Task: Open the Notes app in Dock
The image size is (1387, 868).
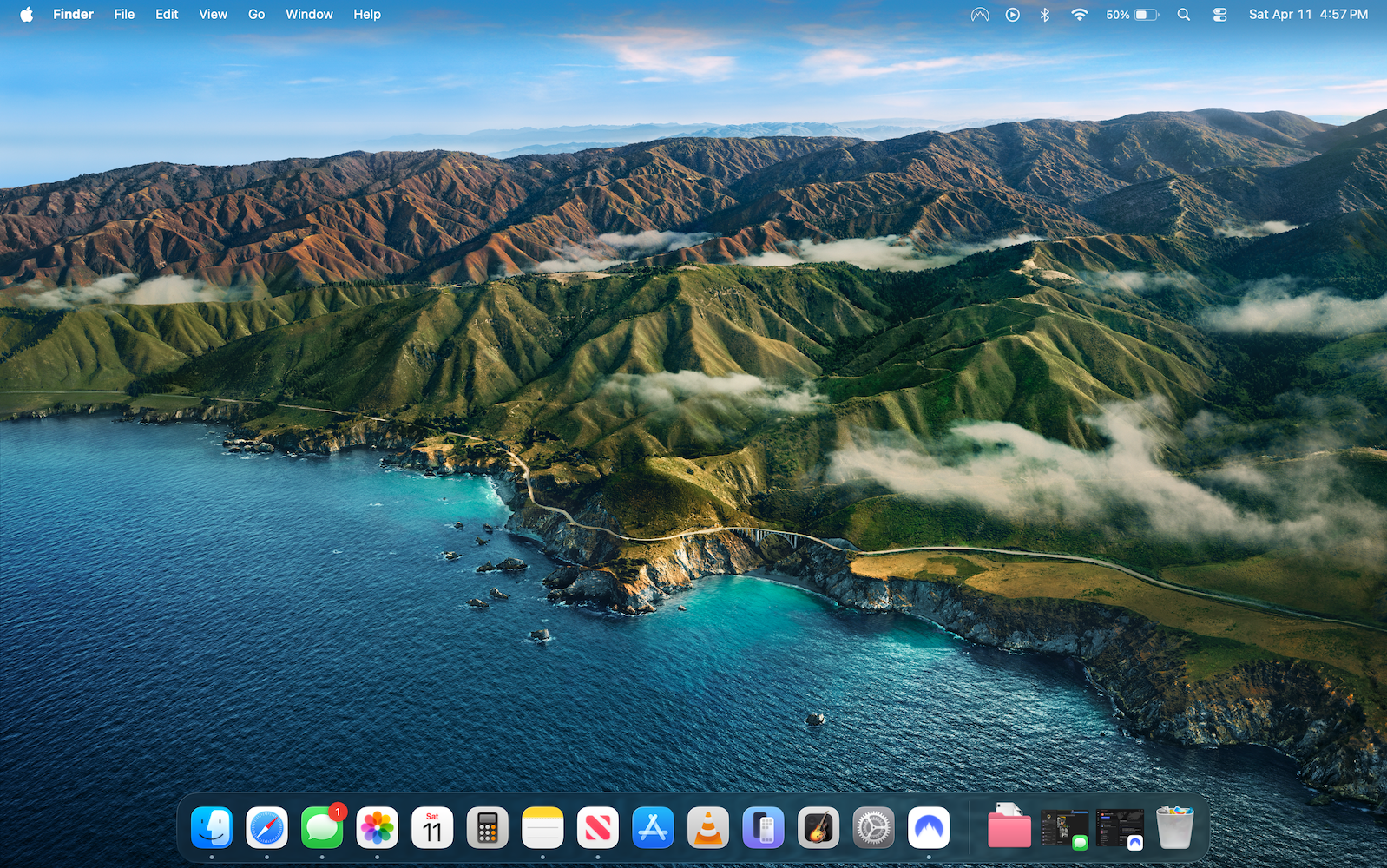Action: coord(542,828)
